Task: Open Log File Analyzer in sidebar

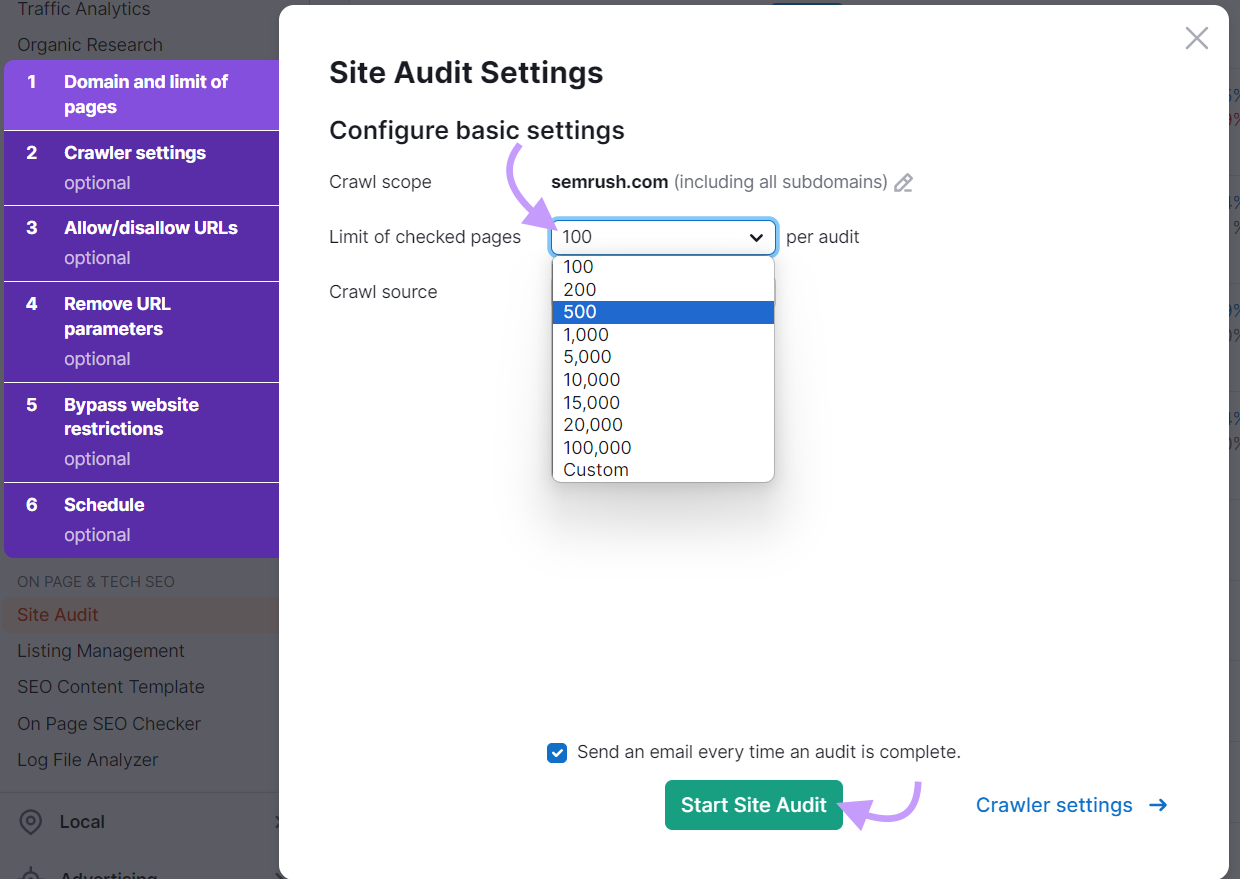Action: pyautogui.click(x=88, y=760)
